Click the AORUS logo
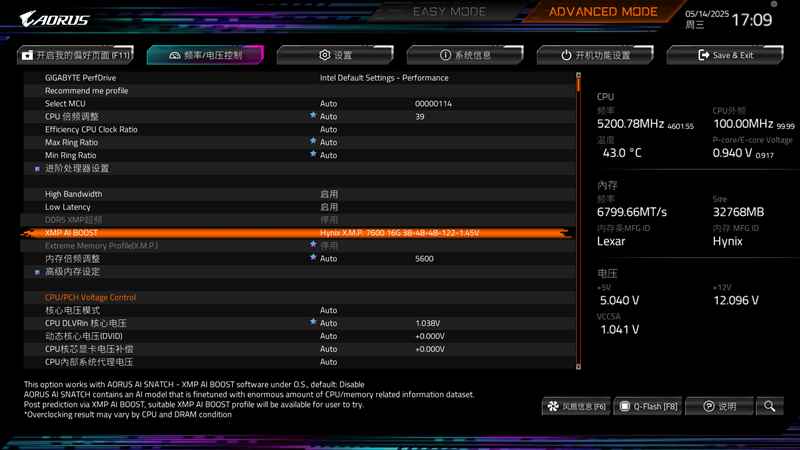This screenshot has width=800, height=450. point(54,19)
